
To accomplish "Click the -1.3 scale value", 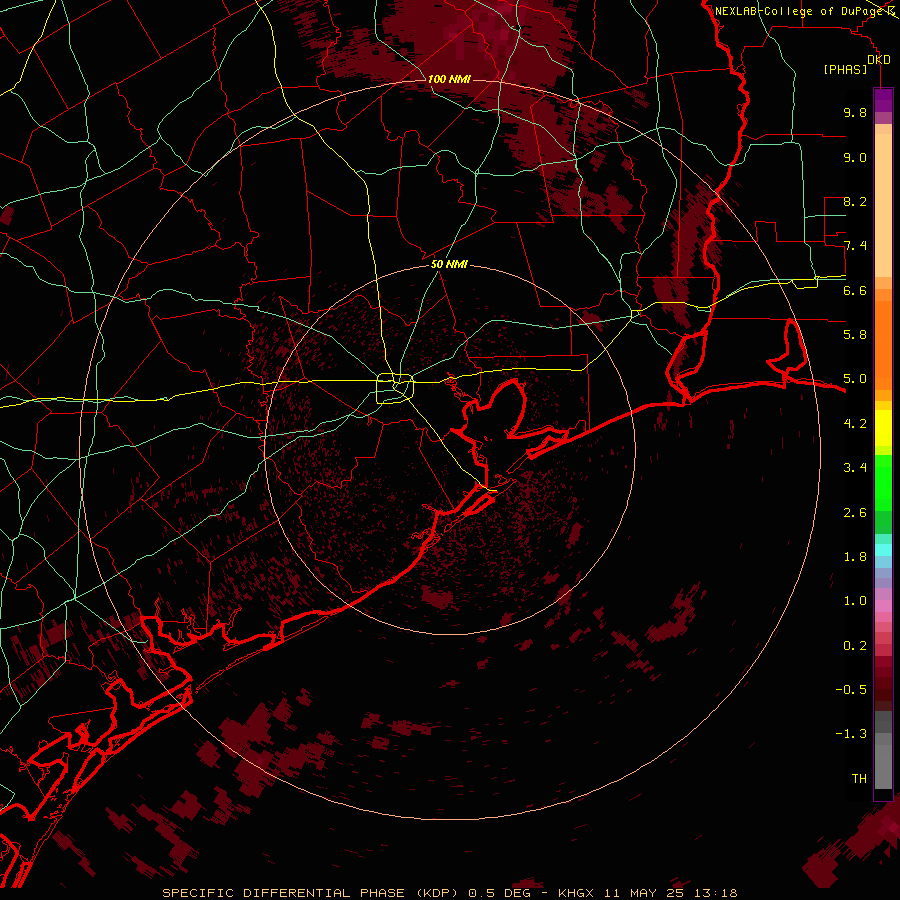I will (851, 734).
